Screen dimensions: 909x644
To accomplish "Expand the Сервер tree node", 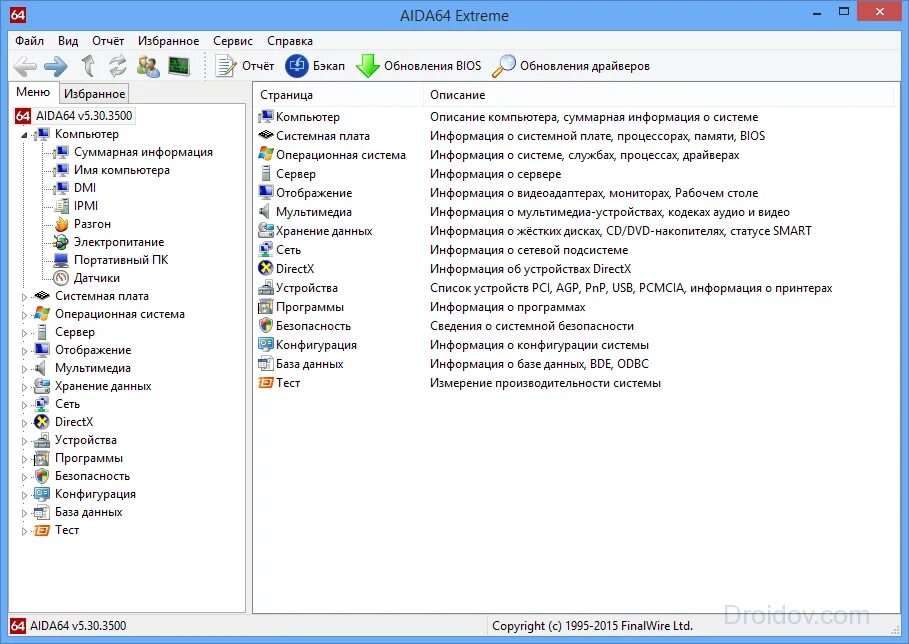I will (x=24, y=333).
